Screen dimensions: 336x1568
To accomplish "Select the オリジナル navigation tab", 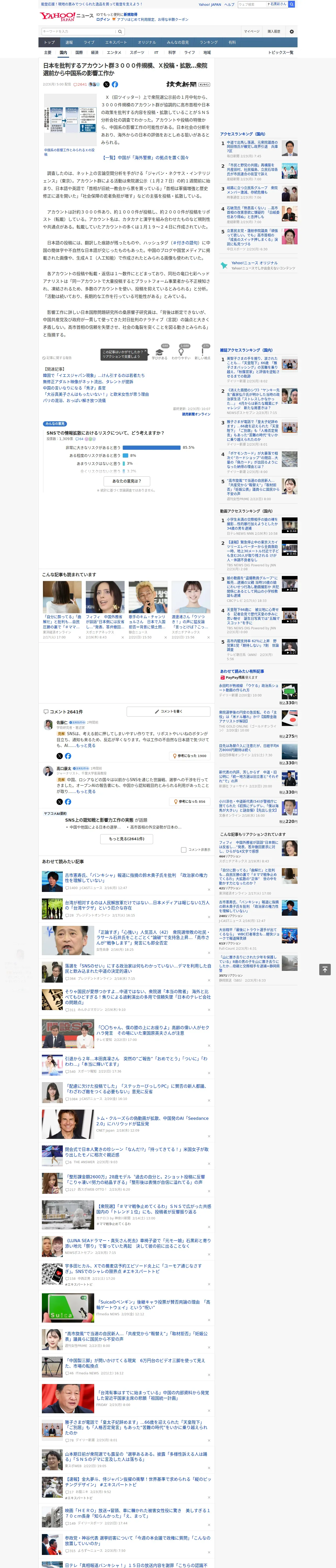I will coord(147,42).
